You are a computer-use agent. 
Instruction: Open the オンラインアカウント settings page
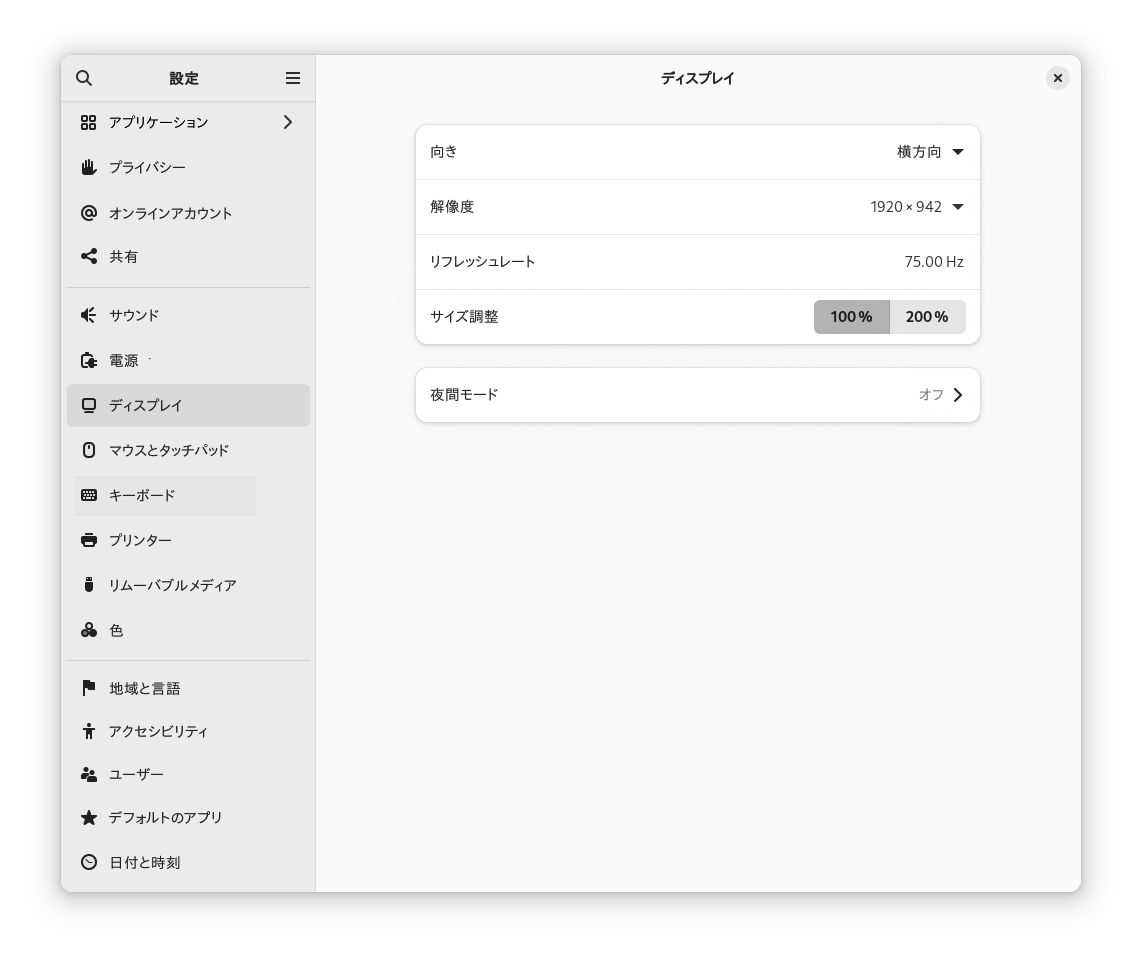[x=170, y=213]
